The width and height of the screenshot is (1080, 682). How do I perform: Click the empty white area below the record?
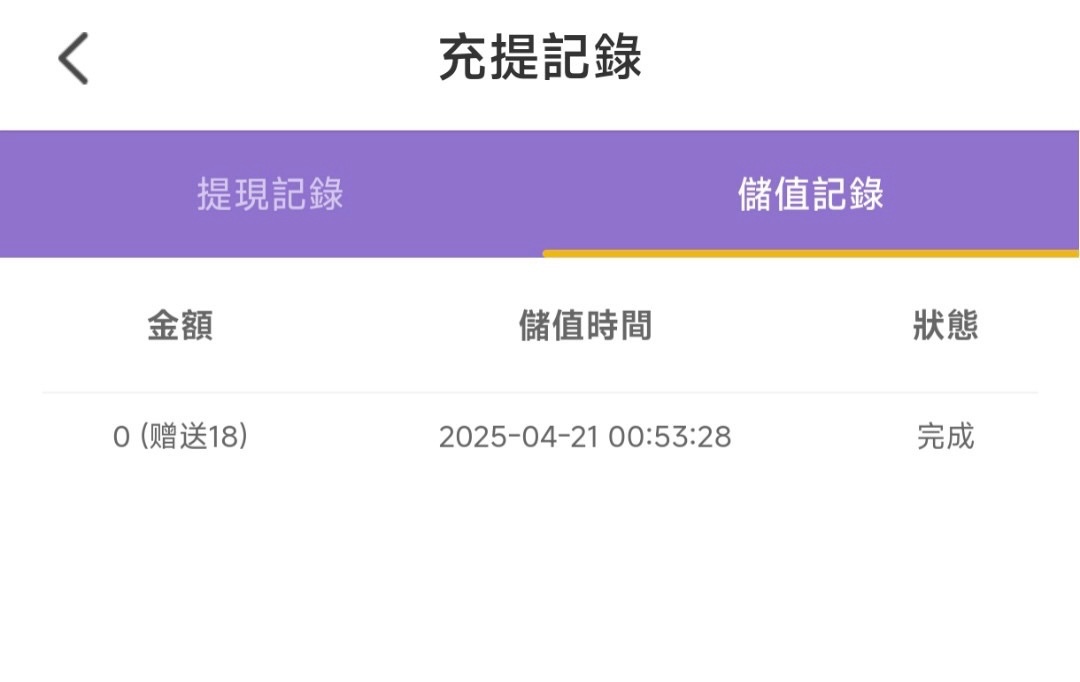(x=540, y=580)
